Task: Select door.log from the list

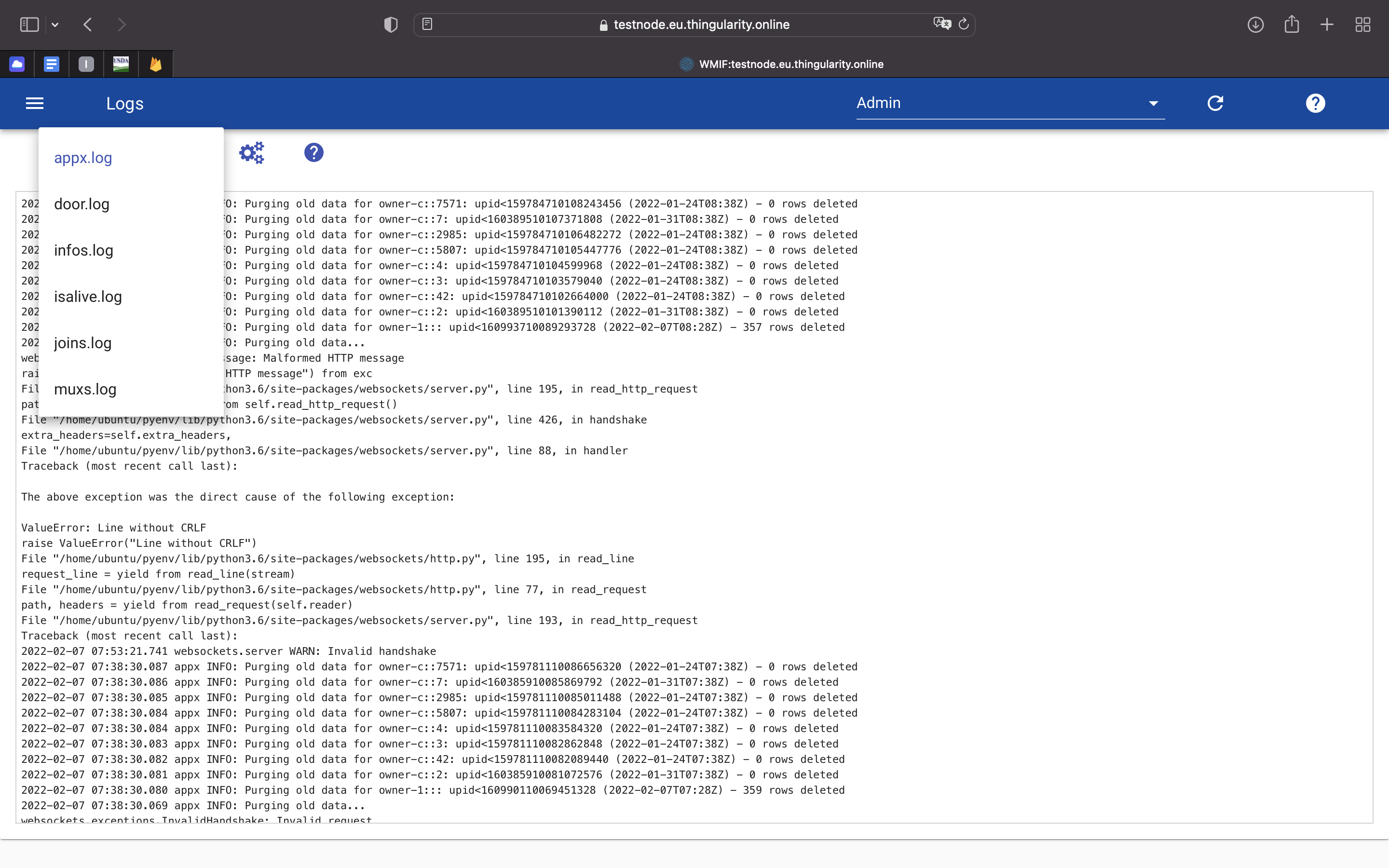Action: (82, 204)
